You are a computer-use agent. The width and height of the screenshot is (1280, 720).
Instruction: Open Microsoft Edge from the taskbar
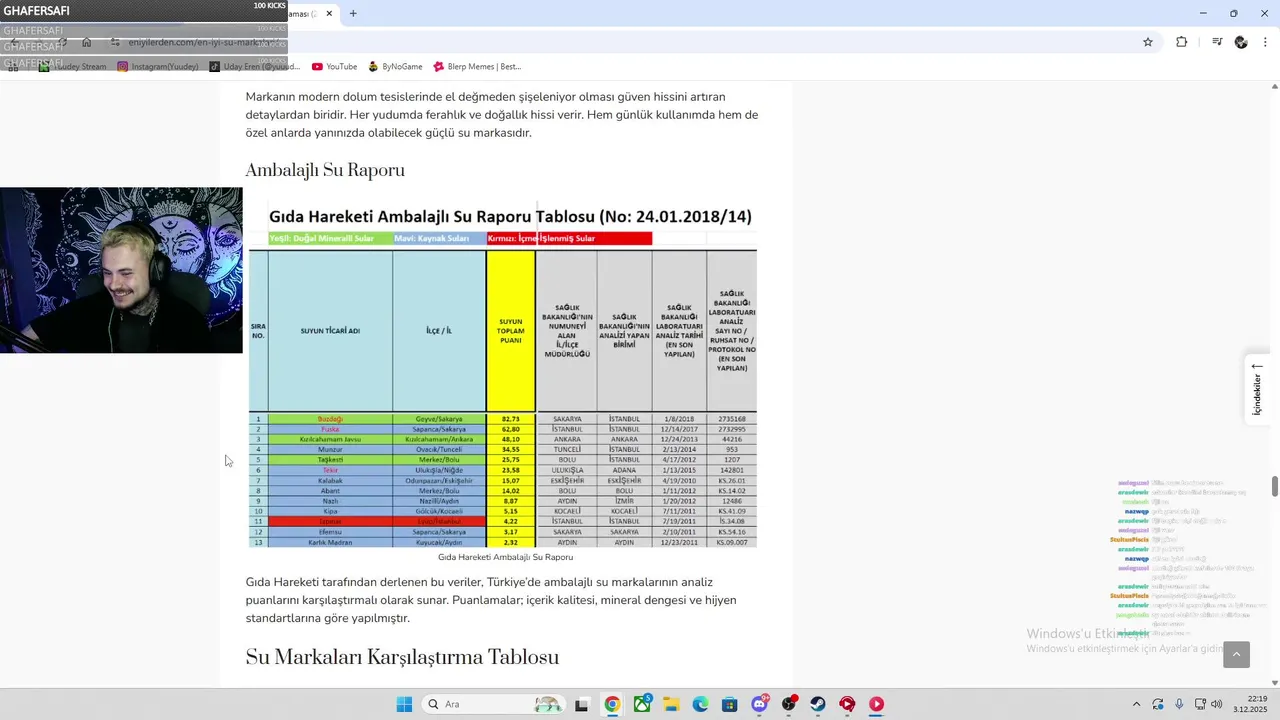pos(700,704)
